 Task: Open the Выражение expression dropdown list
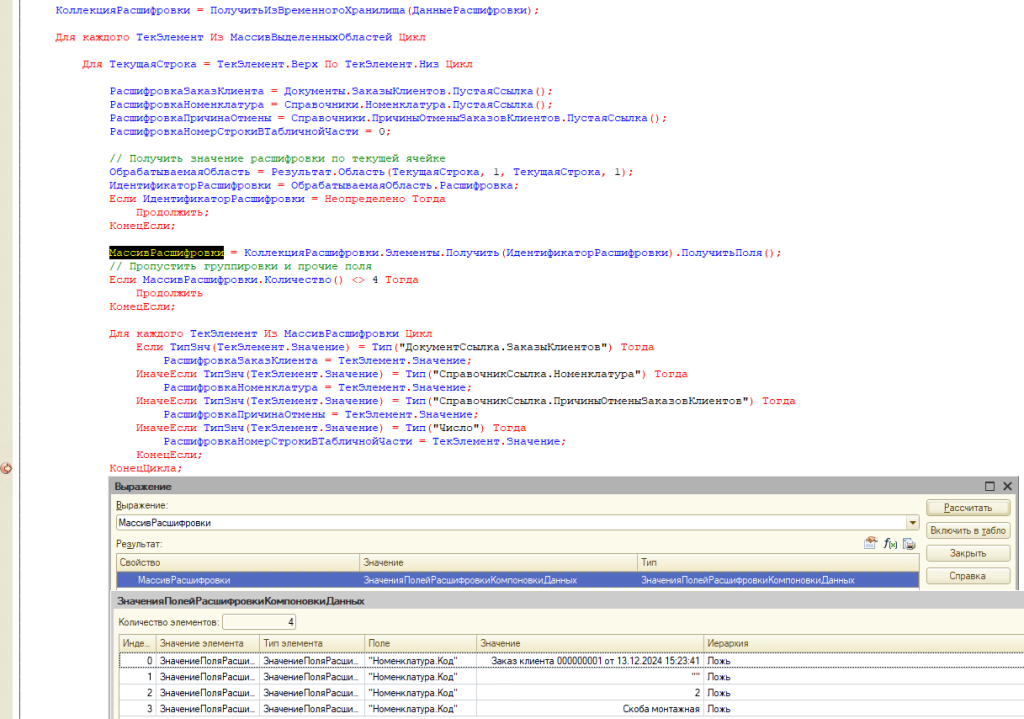point(911,523)
